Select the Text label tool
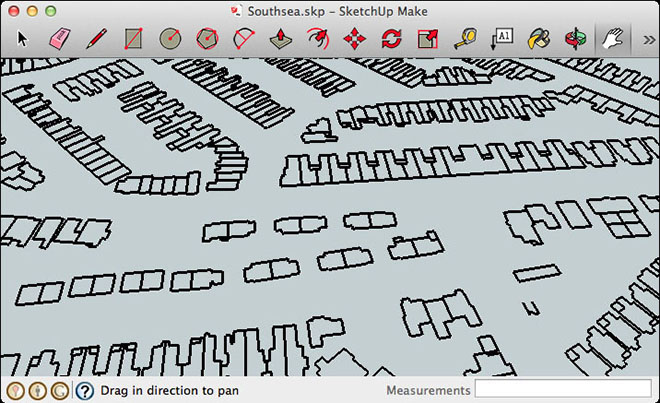Image resolution: width=660 pixels, height=403 pixels. click(x=502, y=39)
